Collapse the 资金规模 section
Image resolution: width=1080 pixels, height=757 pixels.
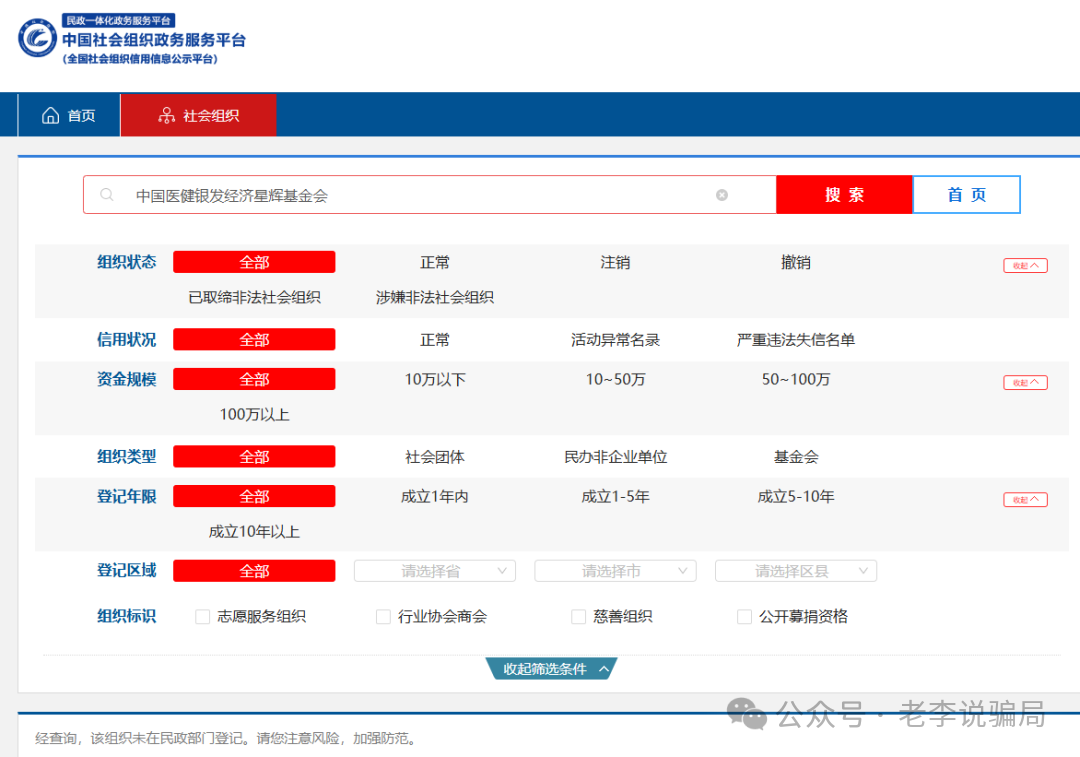tap(1025, 381)
